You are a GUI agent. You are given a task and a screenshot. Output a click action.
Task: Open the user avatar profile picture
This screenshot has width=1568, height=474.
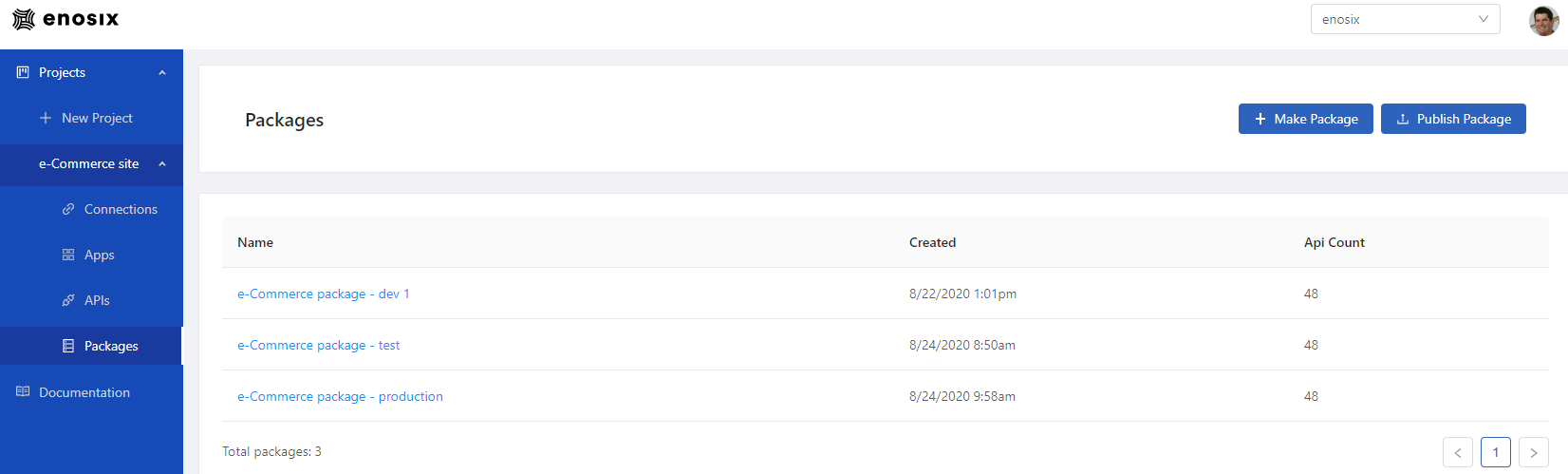(1544, 20)
